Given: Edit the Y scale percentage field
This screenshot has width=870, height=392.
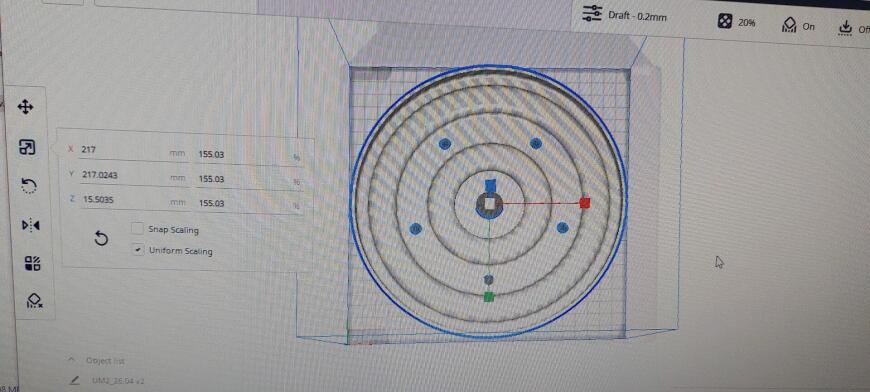Looking at the screenshot, I should [249, 180].
